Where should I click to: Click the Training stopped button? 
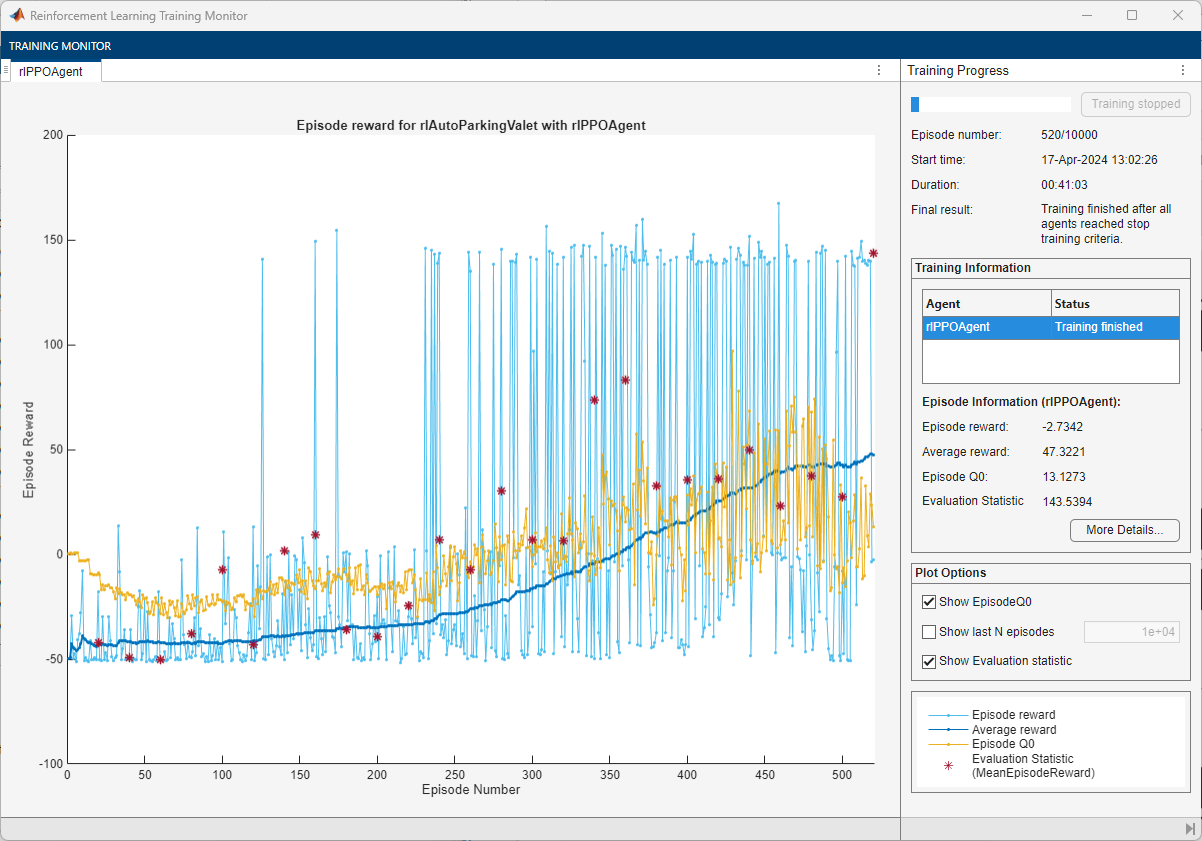click(x=1135, y=104)
